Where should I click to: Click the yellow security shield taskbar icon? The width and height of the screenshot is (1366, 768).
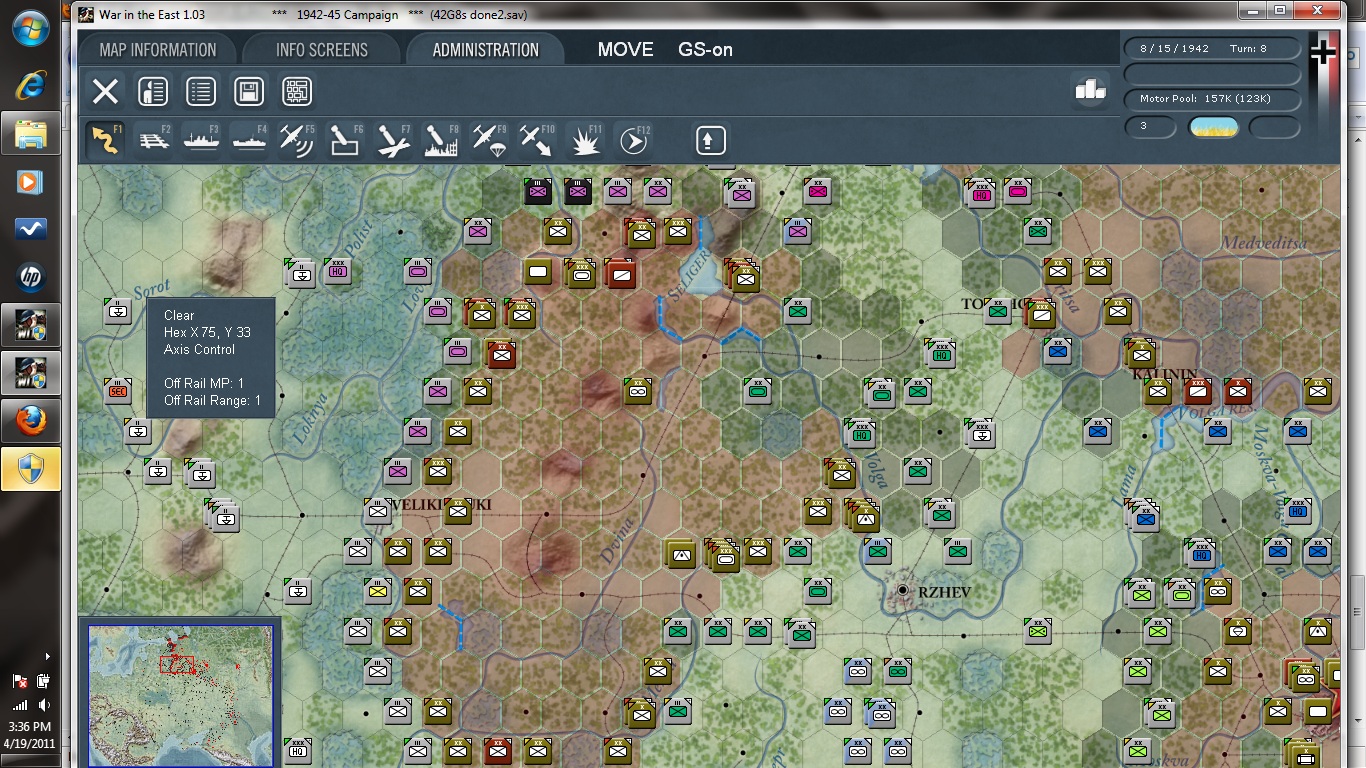pos(30,469)
